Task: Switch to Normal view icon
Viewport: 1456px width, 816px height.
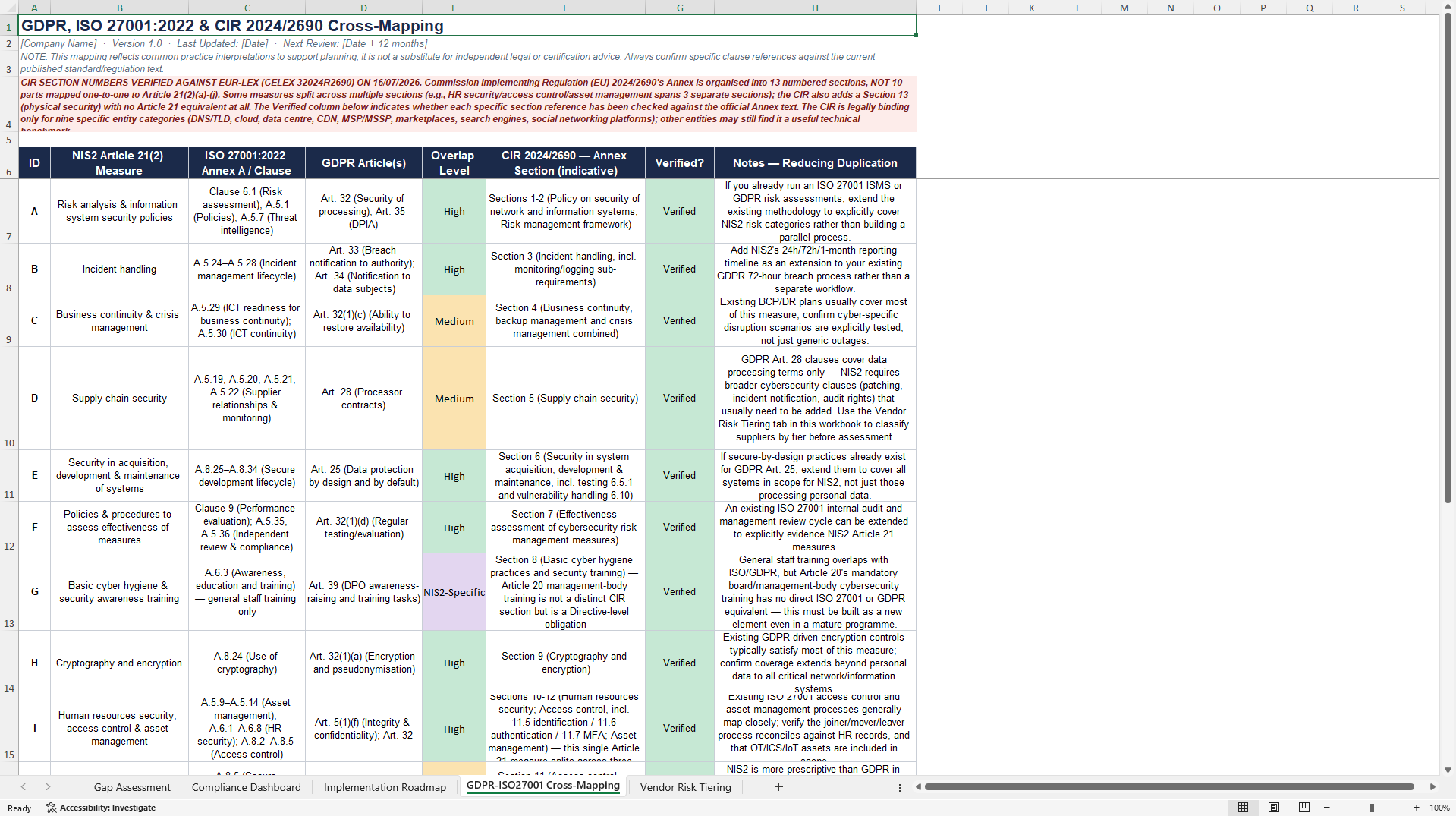Action: [1244, 808]
